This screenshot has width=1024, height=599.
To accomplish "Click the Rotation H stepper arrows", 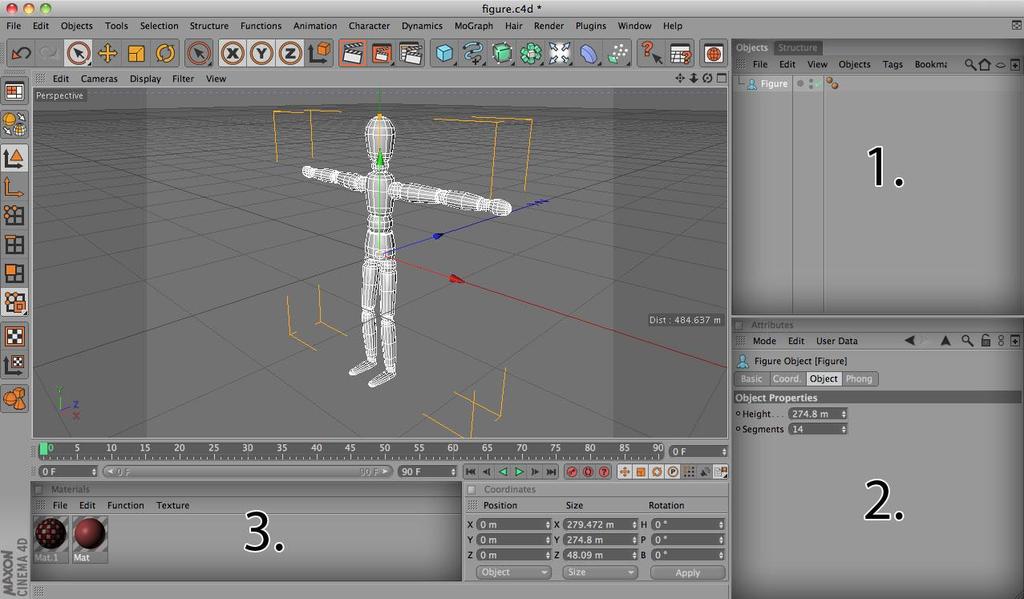I will [721, 525].
